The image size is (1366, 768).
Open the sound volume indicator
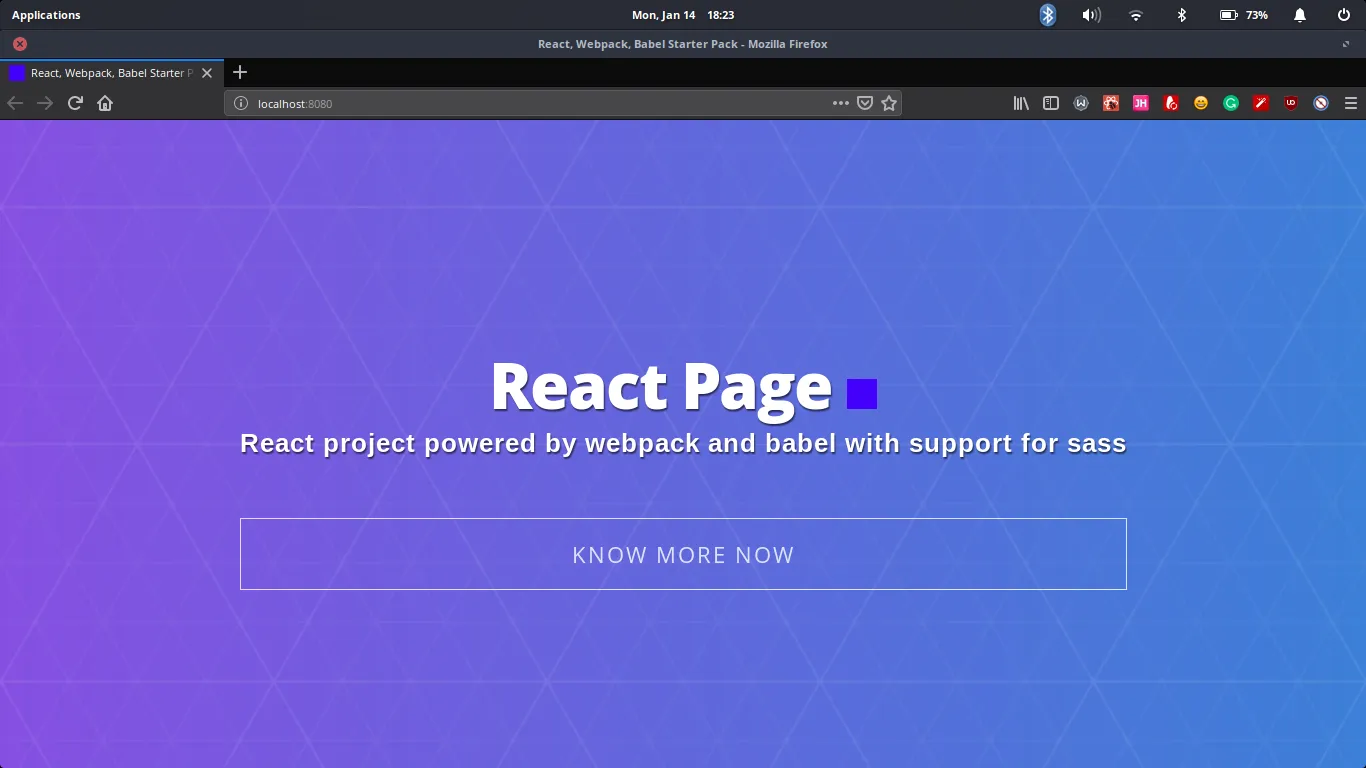[1091, 15]
